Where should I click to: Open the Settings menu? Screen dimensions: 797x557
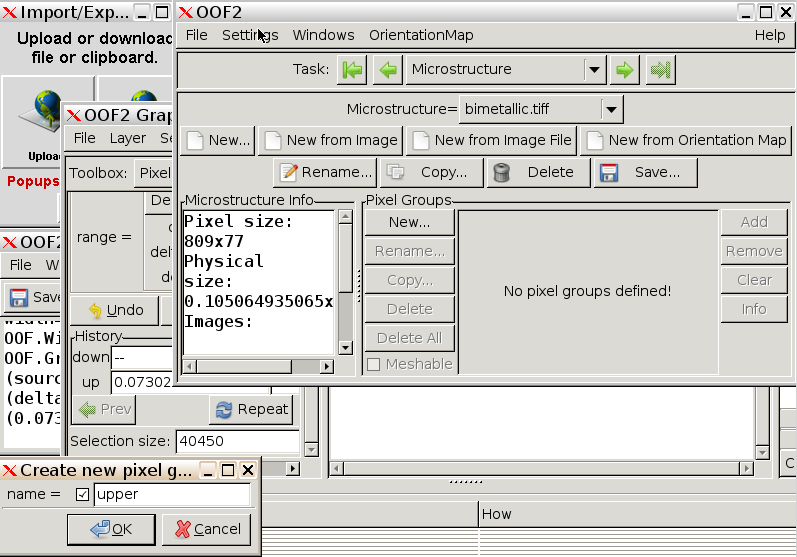click(250, 35)
